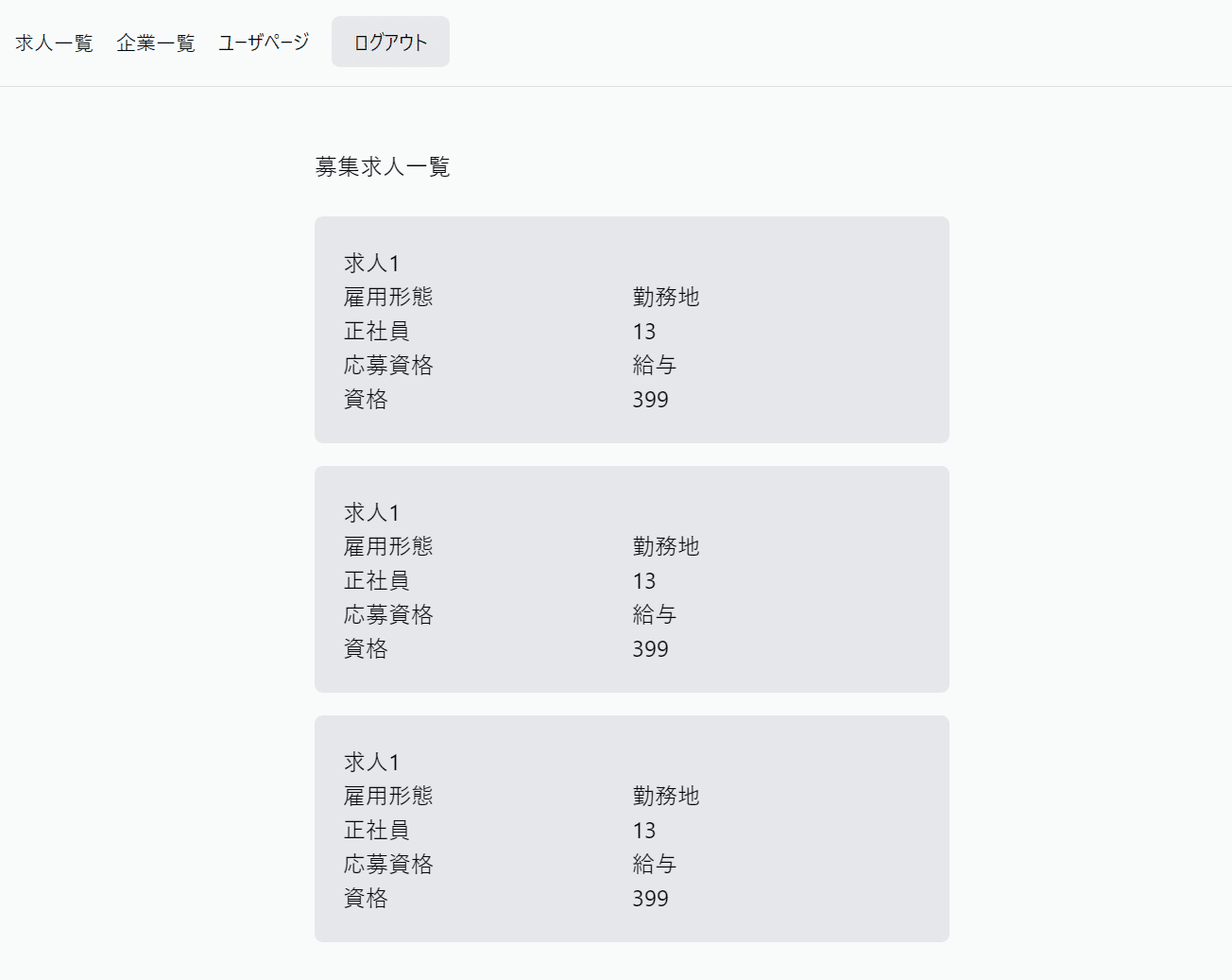The width and height of the screenshot is (1232, 980).
Task: Click the 勤務地 label in the bottom card
Action: (665, 796)
